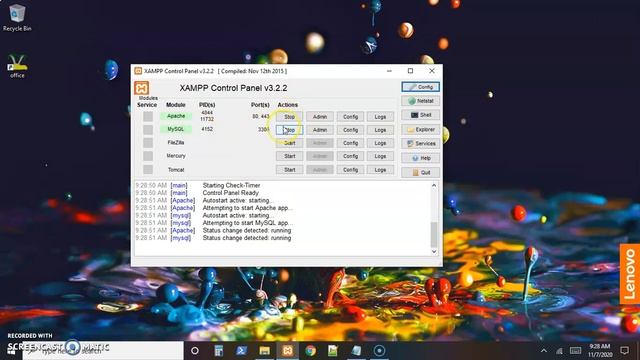
Task: Open Mercury Logs list
Action: click(380, 156)
